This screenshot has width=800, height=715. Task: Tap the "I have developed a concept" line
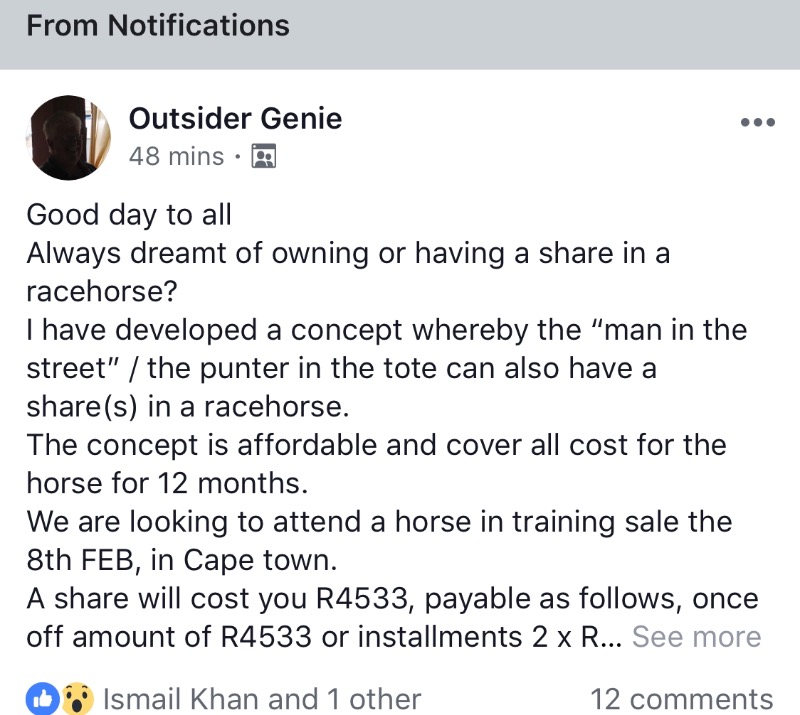click(386, 329)
